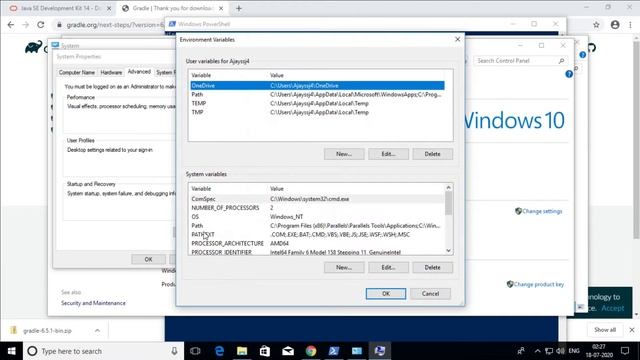Switch to the Gradle download tab
Screen dimensions: 640x360
pyautogui.click(x=172, y=8)
